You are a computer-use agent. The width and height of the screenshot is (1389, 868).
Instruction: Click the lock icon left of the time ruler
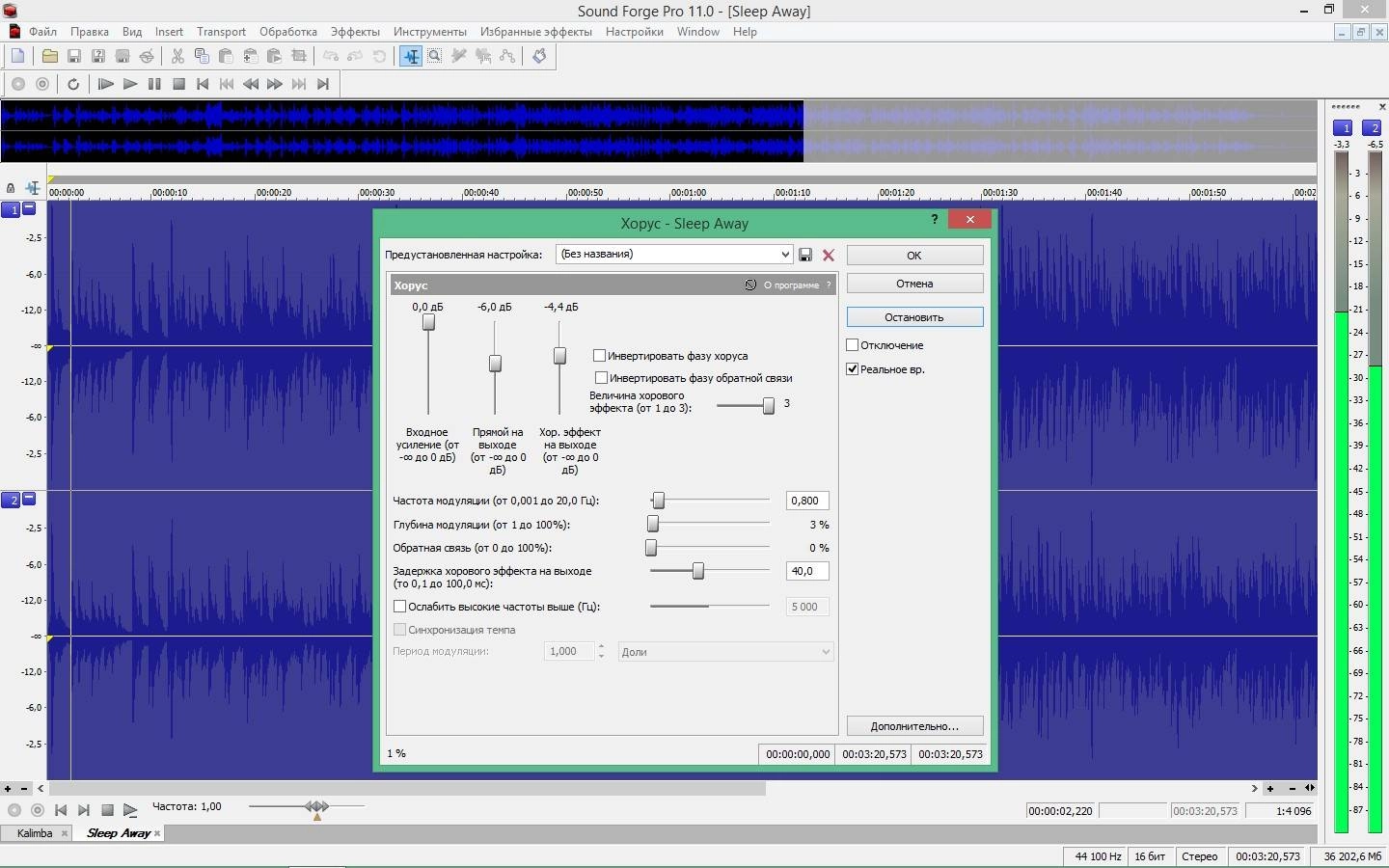pos(11,188)
